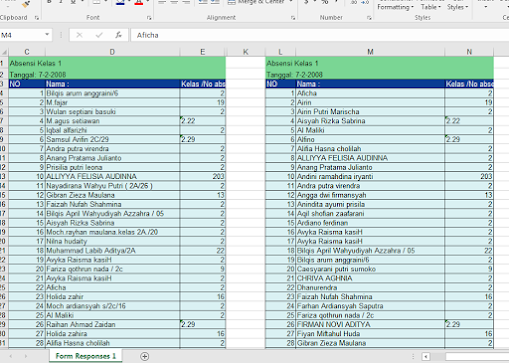
Task: Click the Percent Style icon
Action: pos(324,3)
